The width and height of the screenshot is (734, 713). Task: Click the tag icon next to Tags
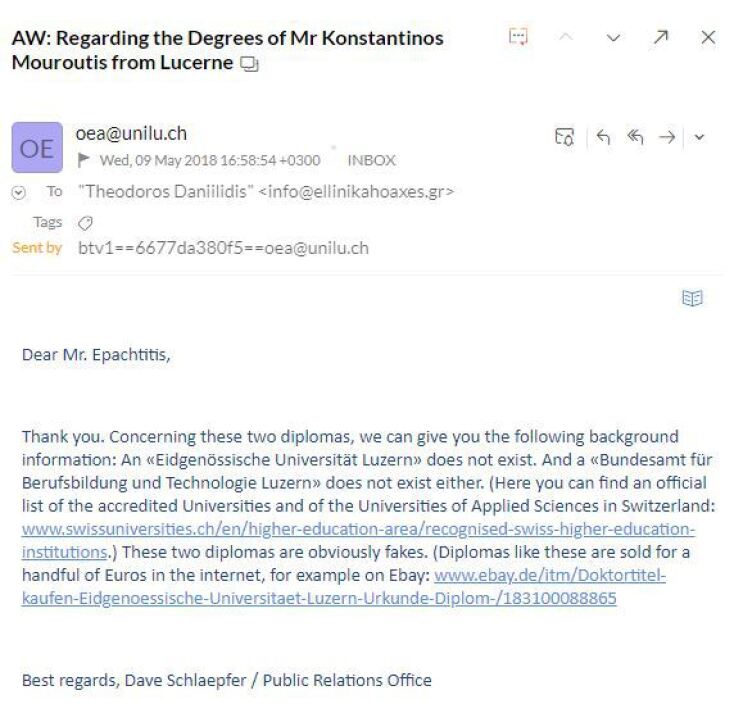85,223
